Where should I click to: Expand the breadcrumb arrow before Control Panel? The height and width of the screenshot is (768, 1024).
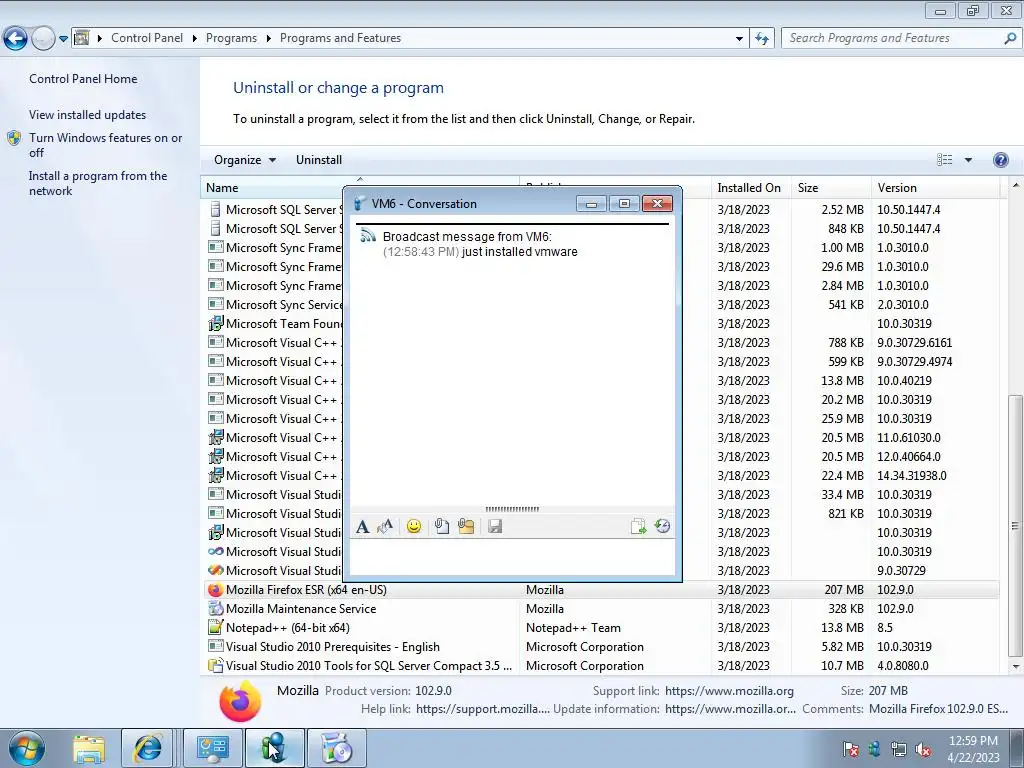[x=100, y=39]
